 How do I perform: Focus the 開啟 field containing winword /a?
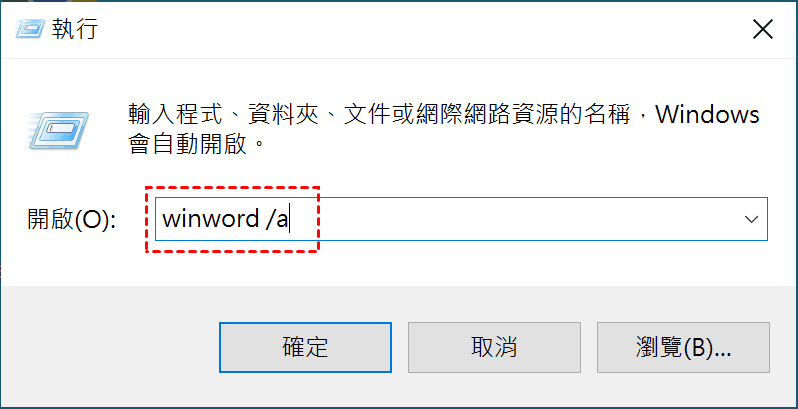click(461, 219)
